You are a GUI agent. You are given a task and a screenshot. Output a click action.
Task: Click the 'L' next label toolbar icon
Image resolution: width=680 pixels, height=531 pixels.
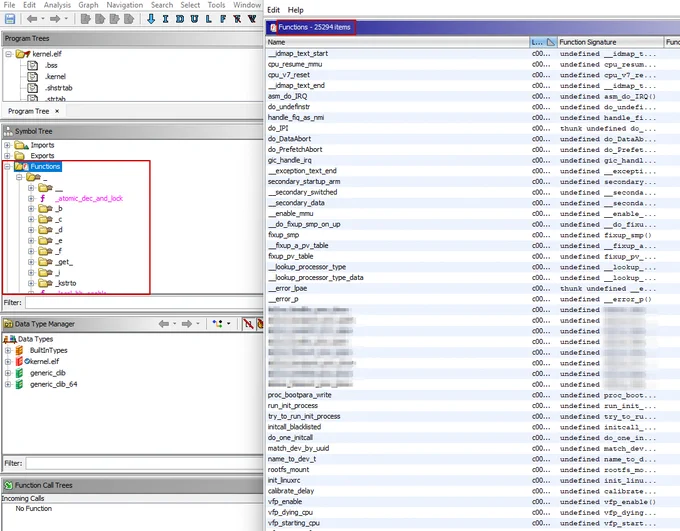[x=209, y=19]
